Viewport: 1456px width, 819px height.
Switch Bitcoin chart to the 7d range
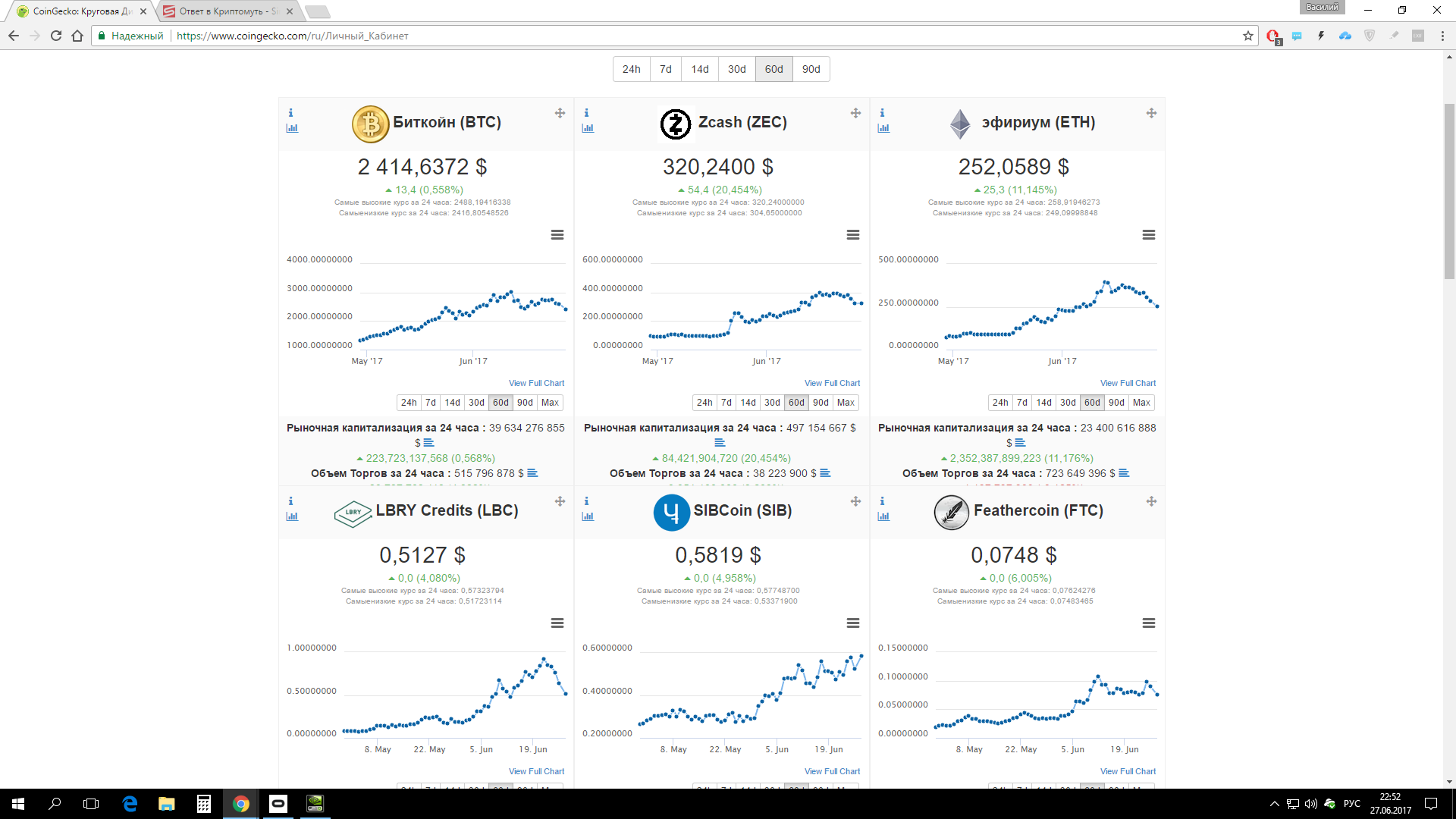430,403
